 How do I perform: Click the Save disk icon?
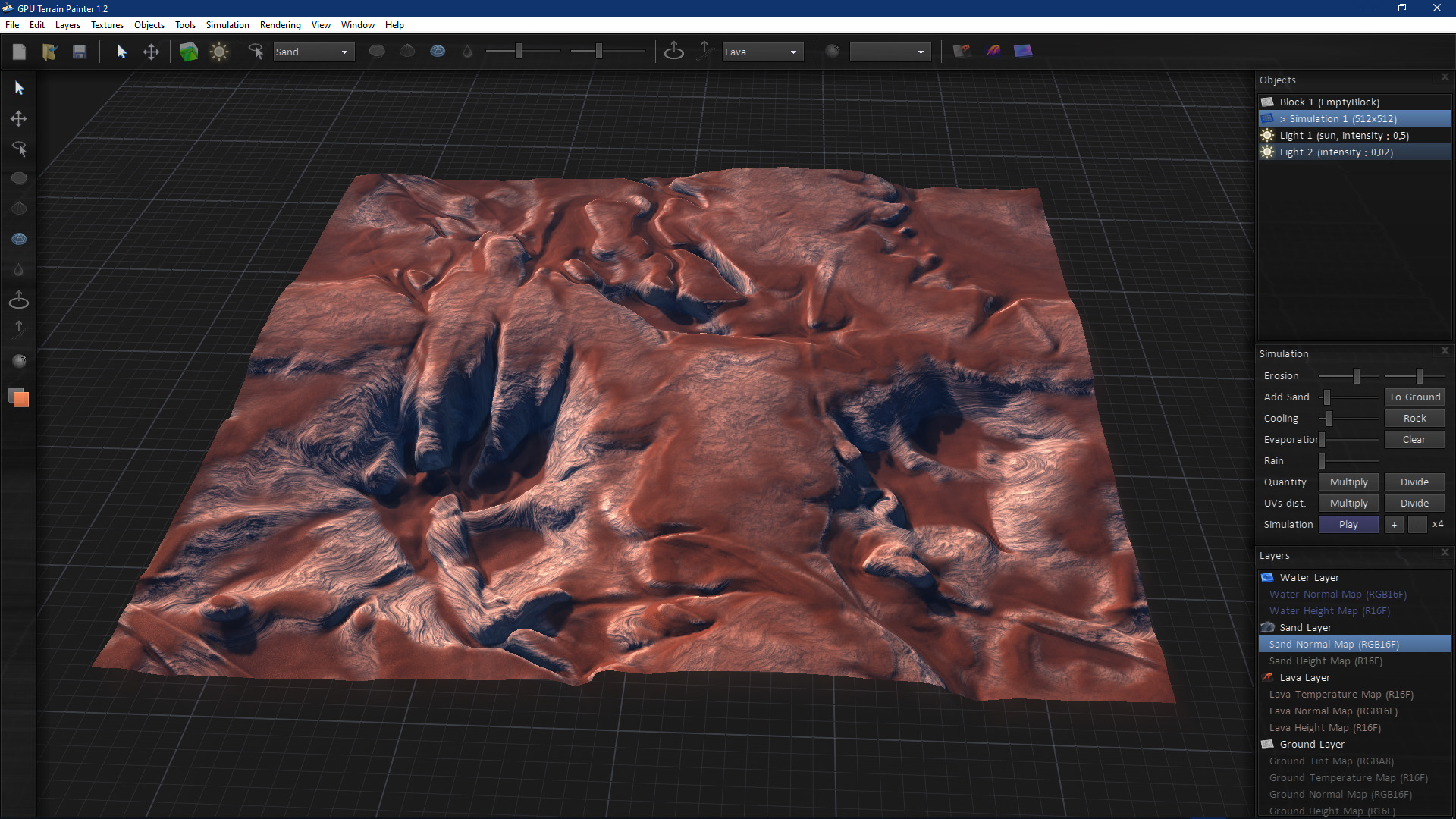[80, 52]
